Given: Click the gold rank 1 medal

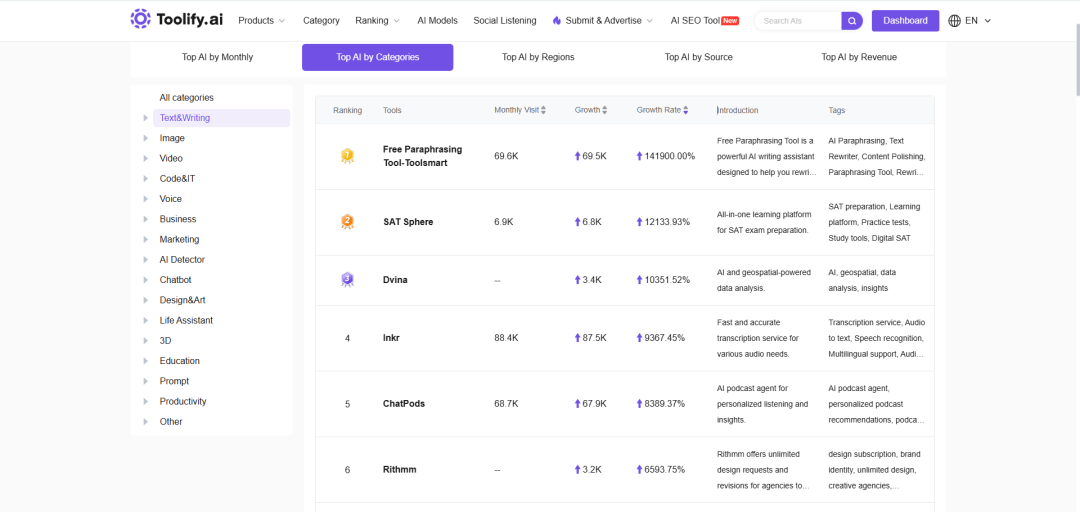Looking at the screenshot, I should 347,156.
